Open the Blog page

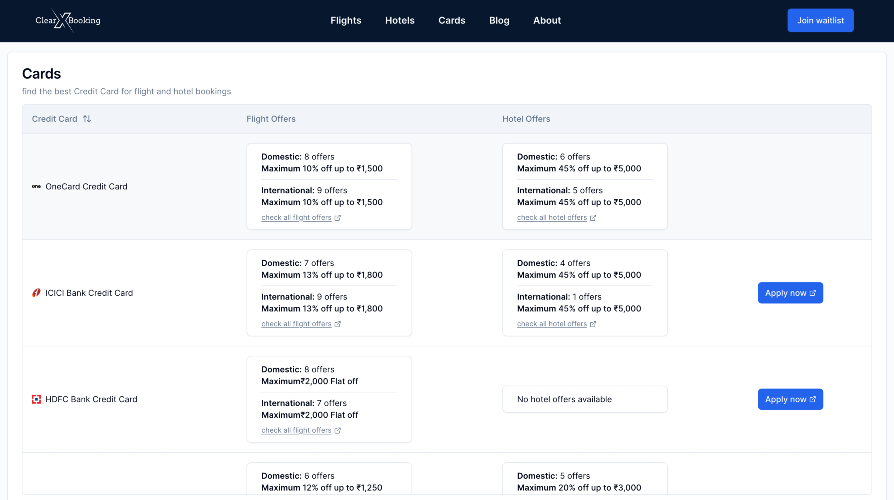499,21
